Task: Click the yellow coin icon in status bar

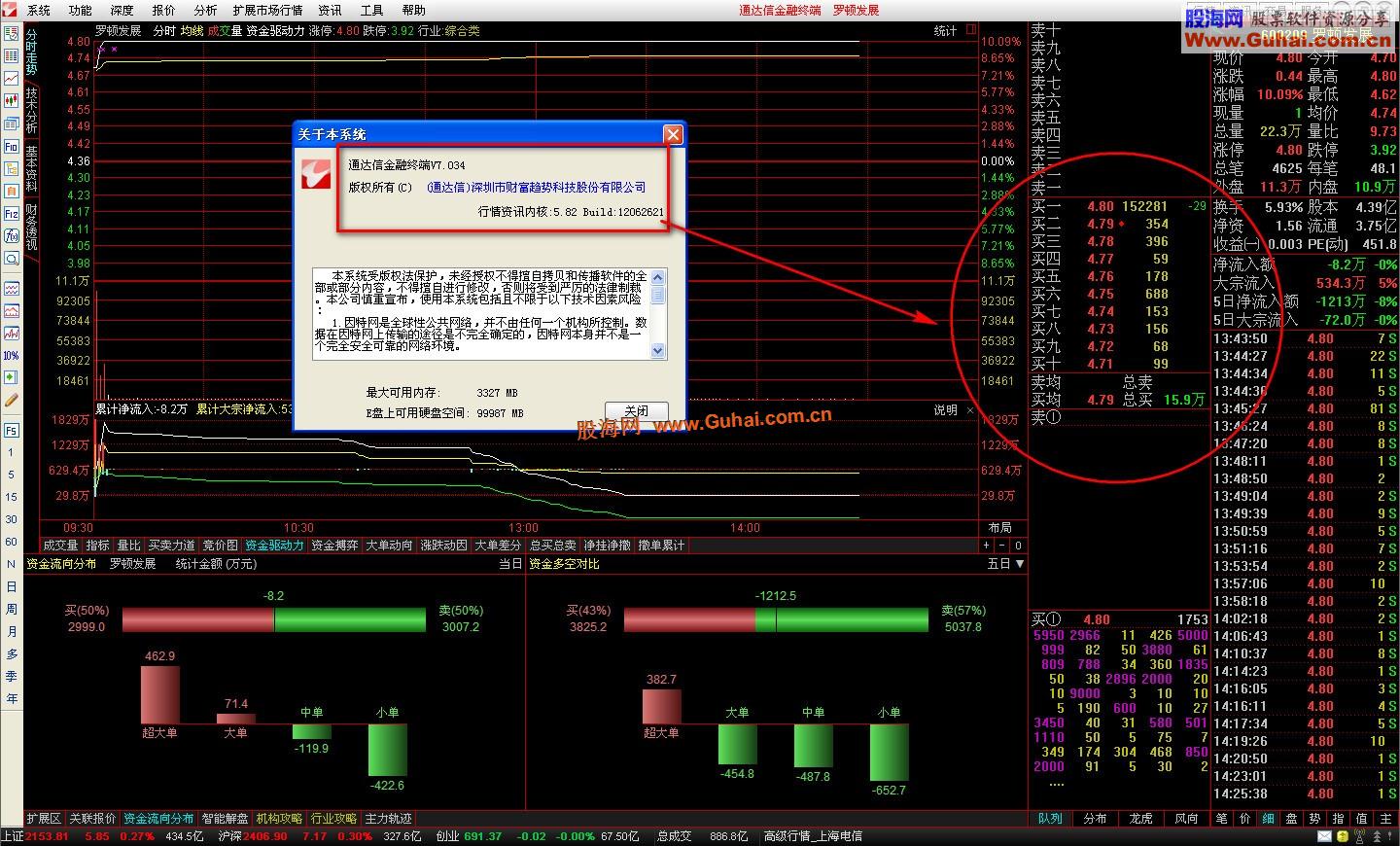Action: 1343,836
